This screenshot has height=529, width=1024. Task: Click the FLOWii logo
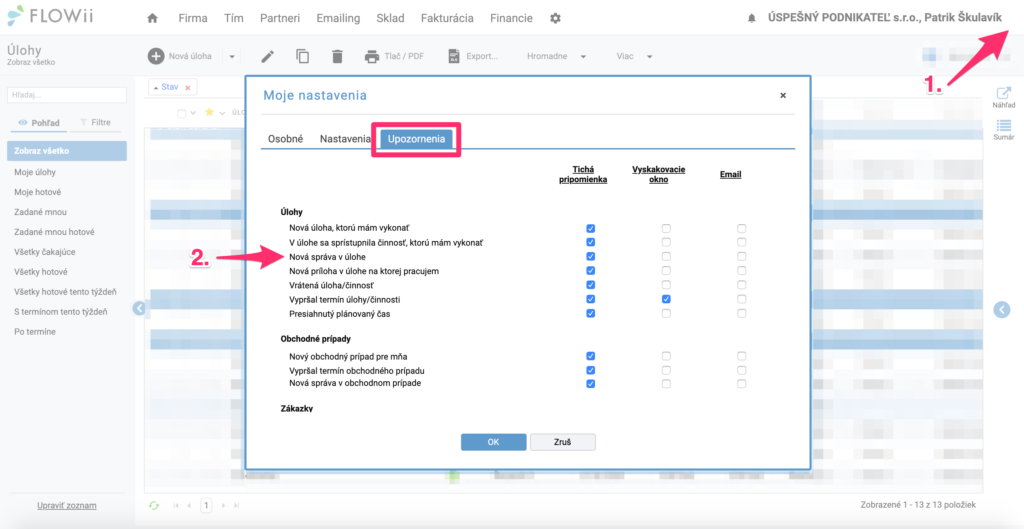point(51,16)
